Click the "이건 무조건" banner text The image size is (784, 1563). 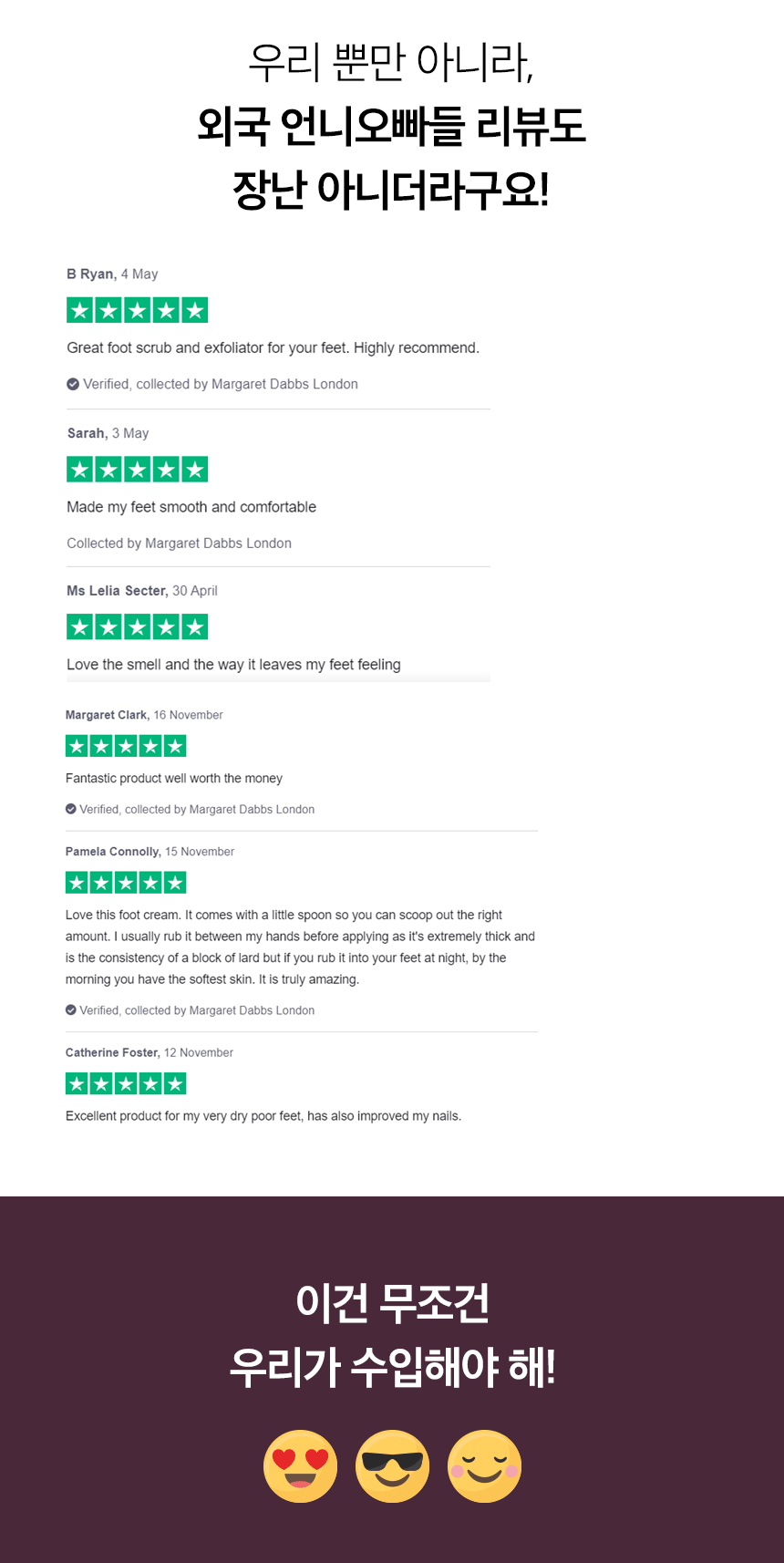[x=392, y=1302]
